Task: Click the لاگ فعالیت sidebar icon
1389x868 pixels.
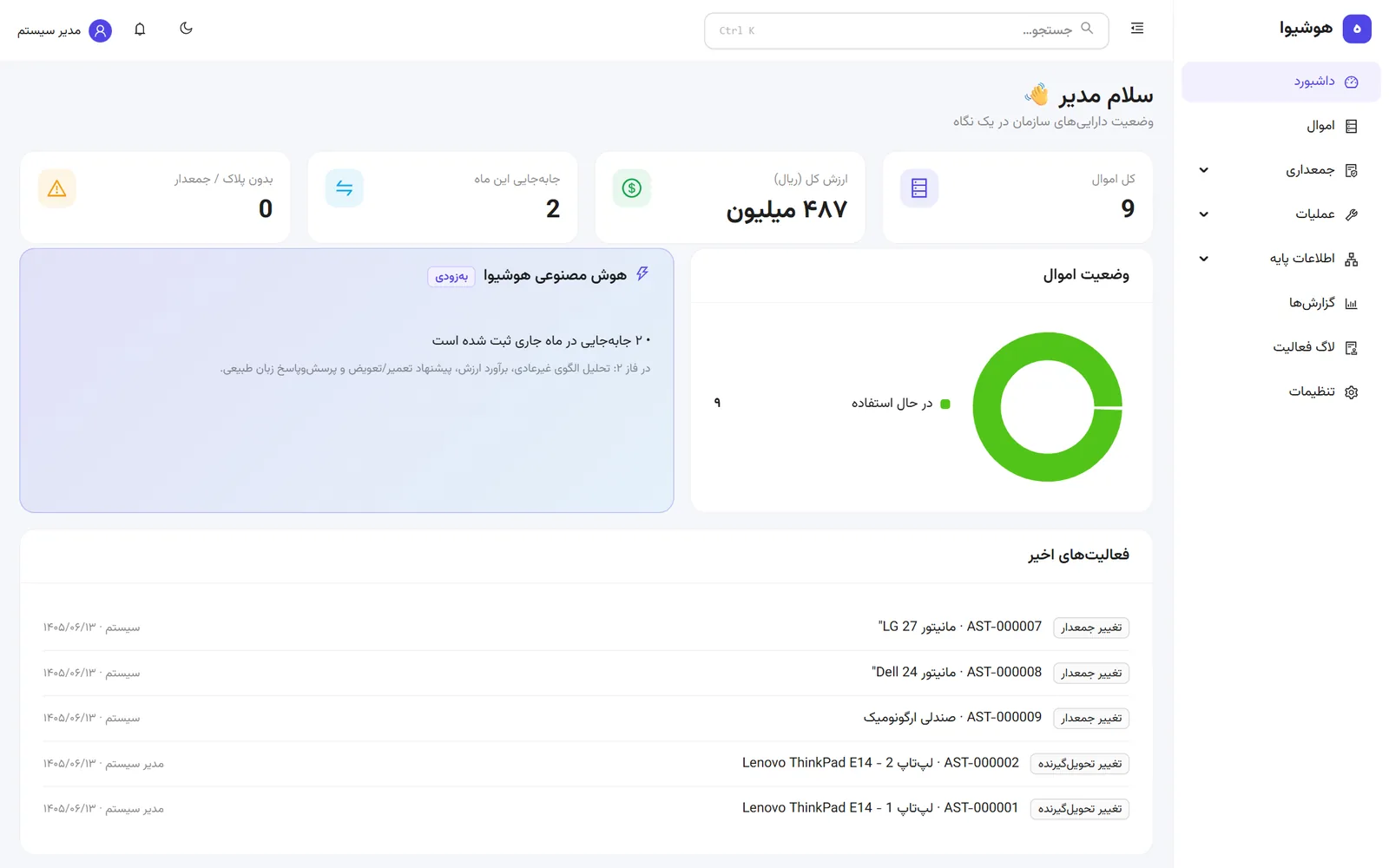Action: pos(1351,348)
